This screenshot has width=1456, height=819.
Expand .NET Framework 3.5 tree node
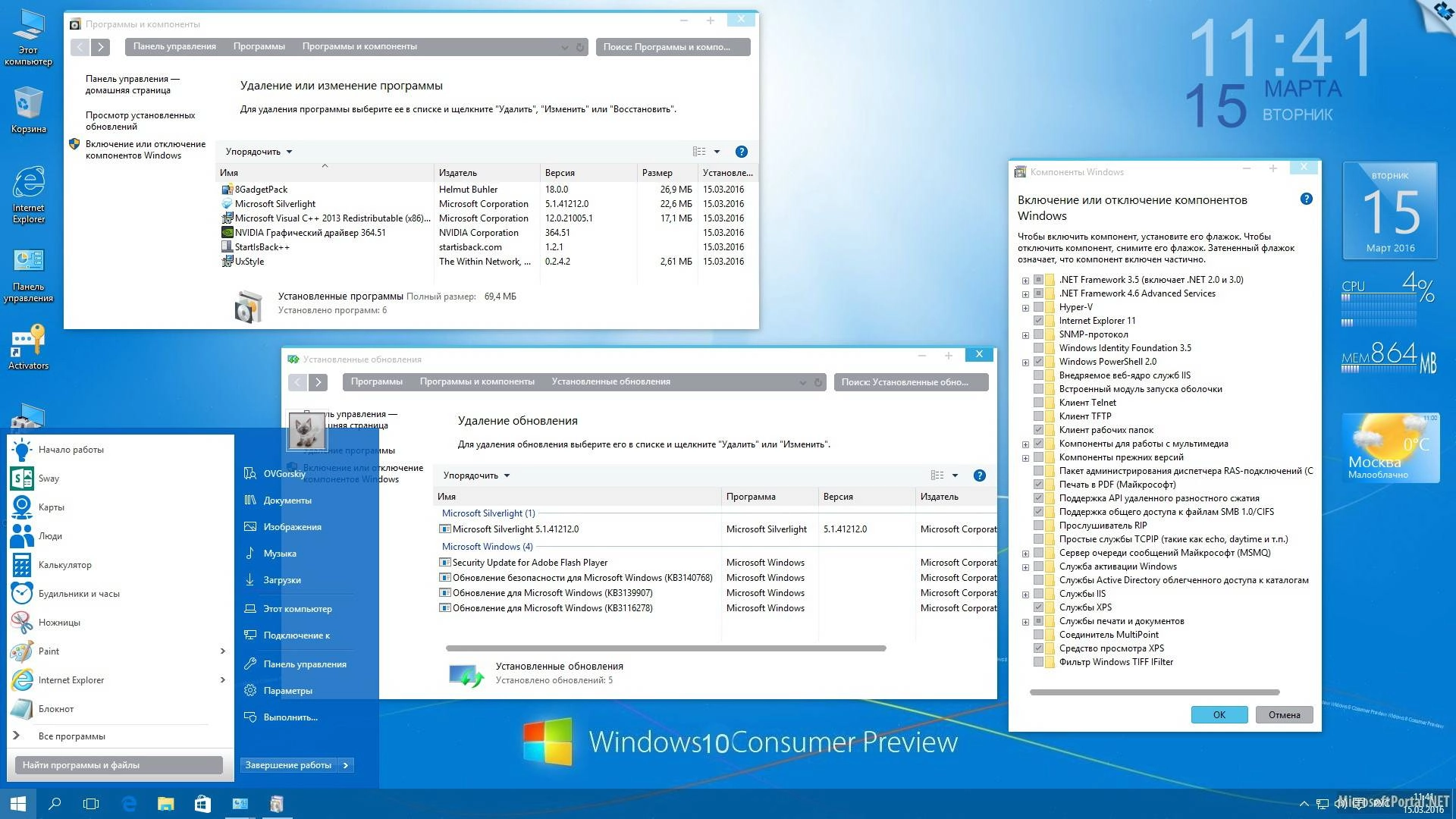1025,281
